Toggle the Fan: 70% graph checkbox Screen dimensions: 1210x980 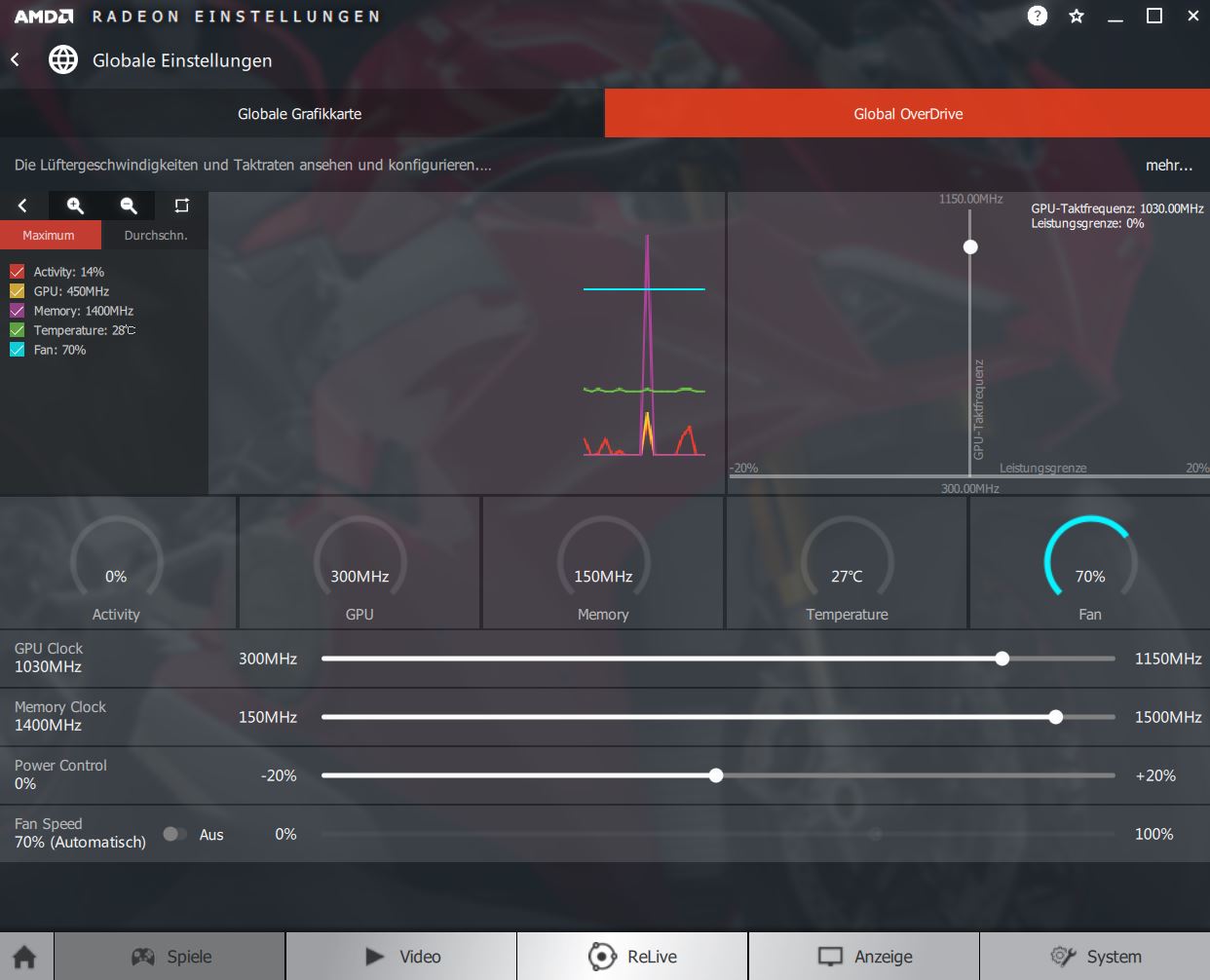[18, 350]
